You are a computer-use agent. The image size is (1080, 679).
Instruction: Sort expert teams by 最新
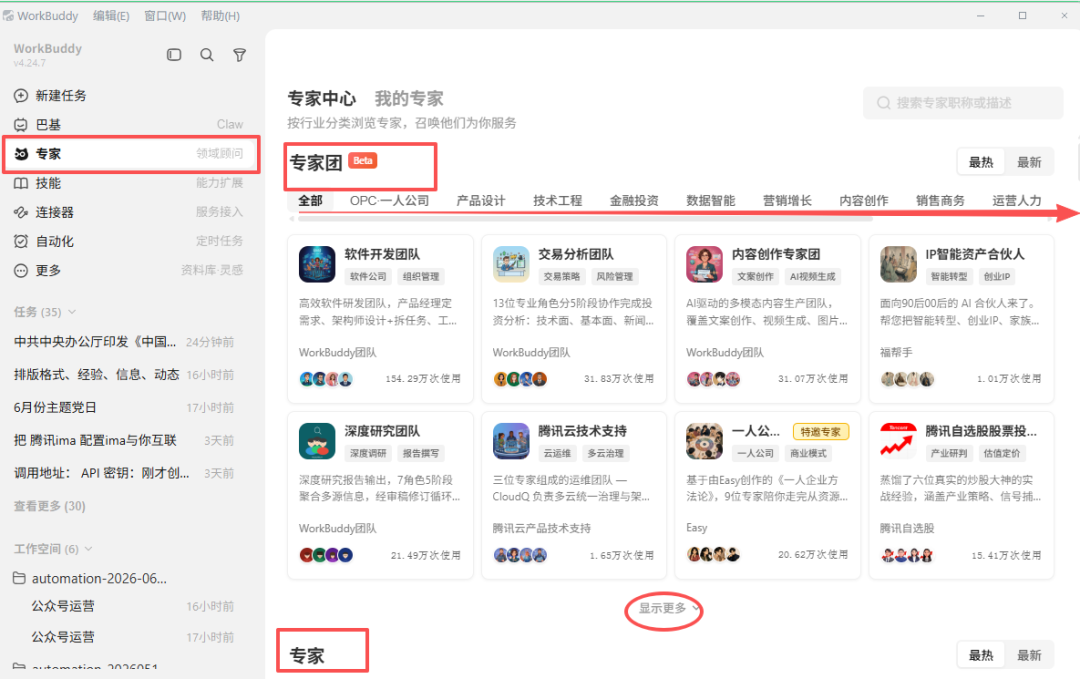click(x=1029, y=163)
